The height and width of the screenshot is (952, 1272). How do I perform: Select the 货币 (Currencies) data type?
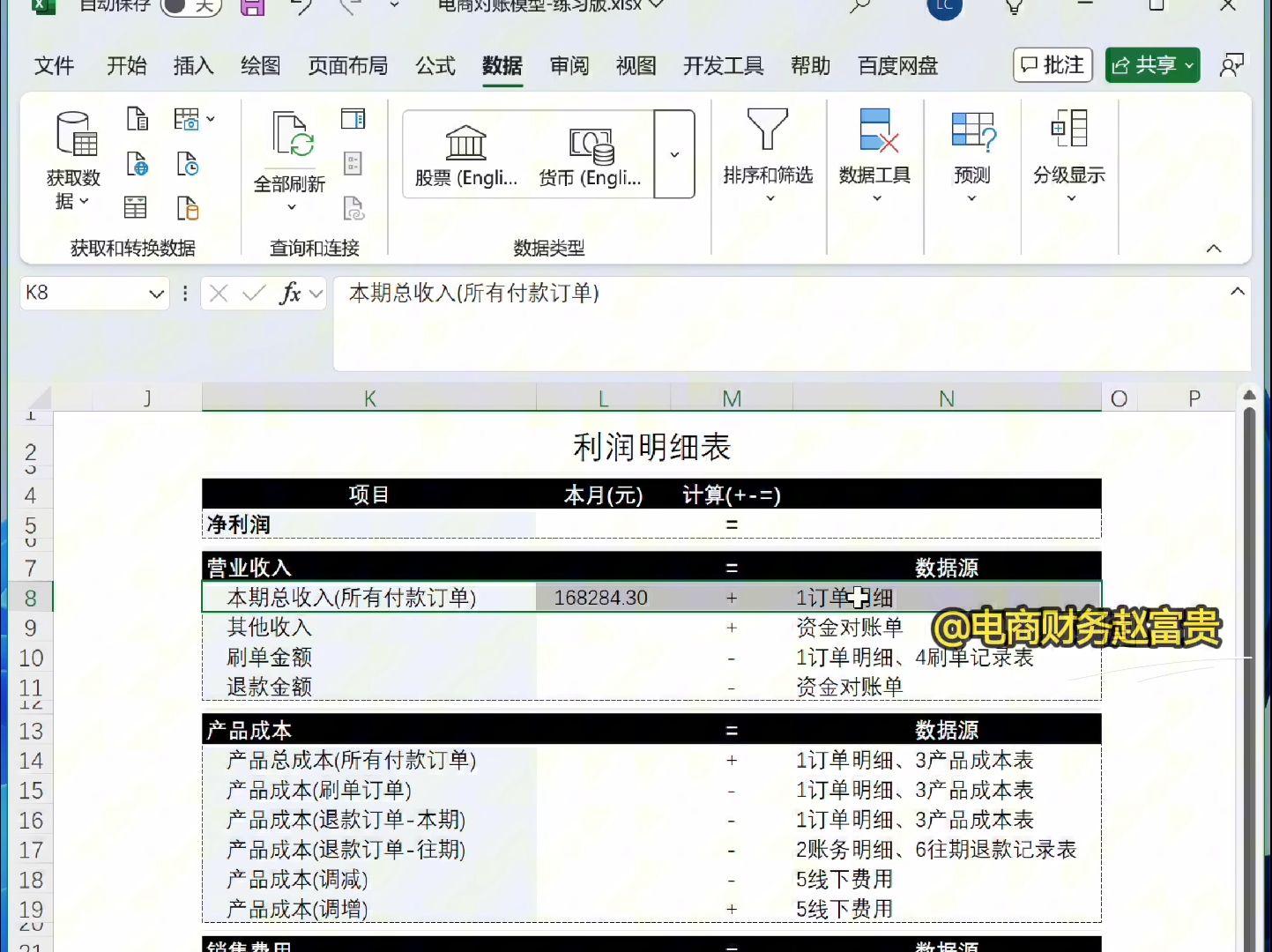coord(590,155)
